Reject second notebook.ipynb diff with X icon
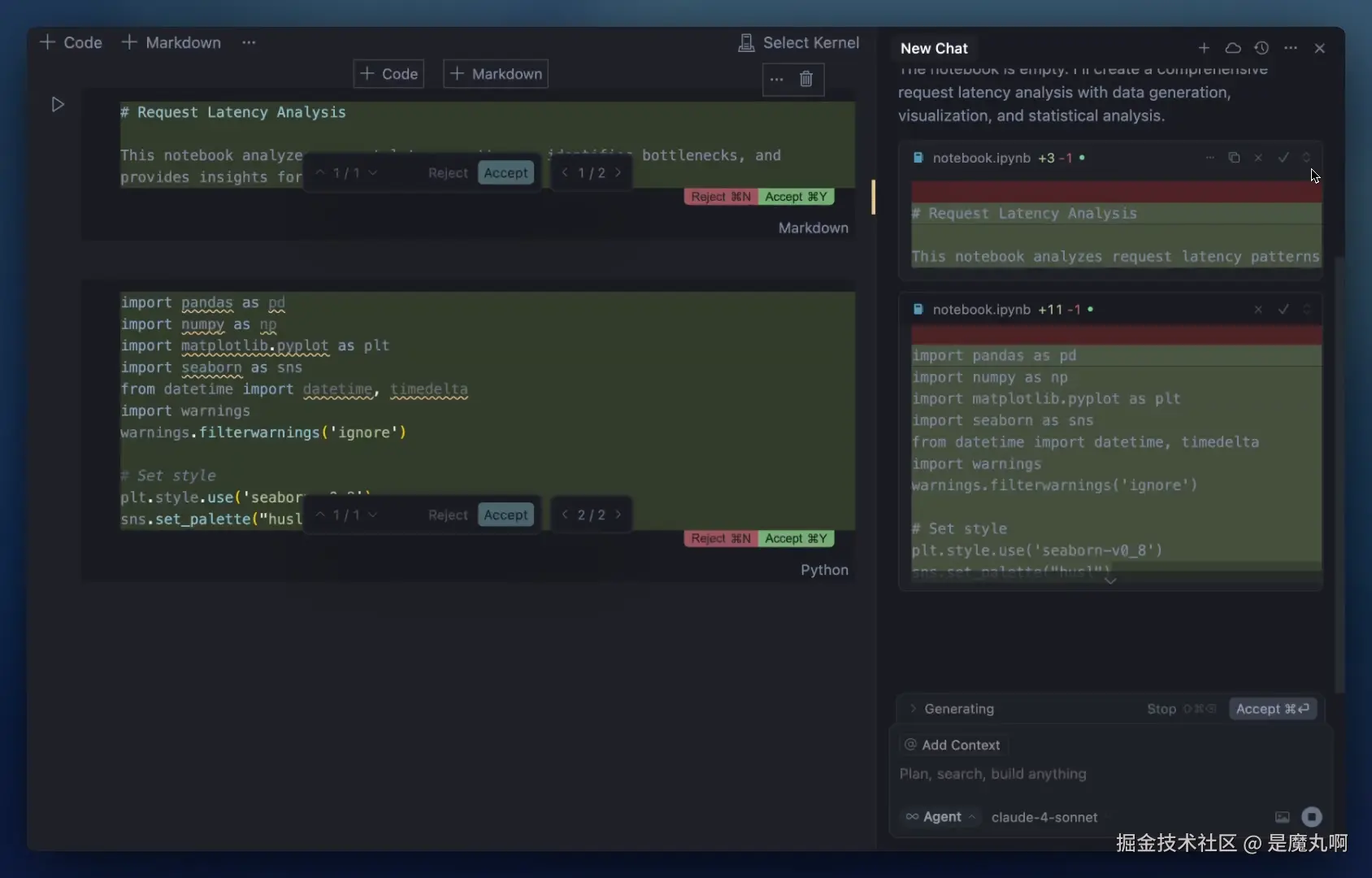This screenshot has height=878, width=1372. [1258, 310]
